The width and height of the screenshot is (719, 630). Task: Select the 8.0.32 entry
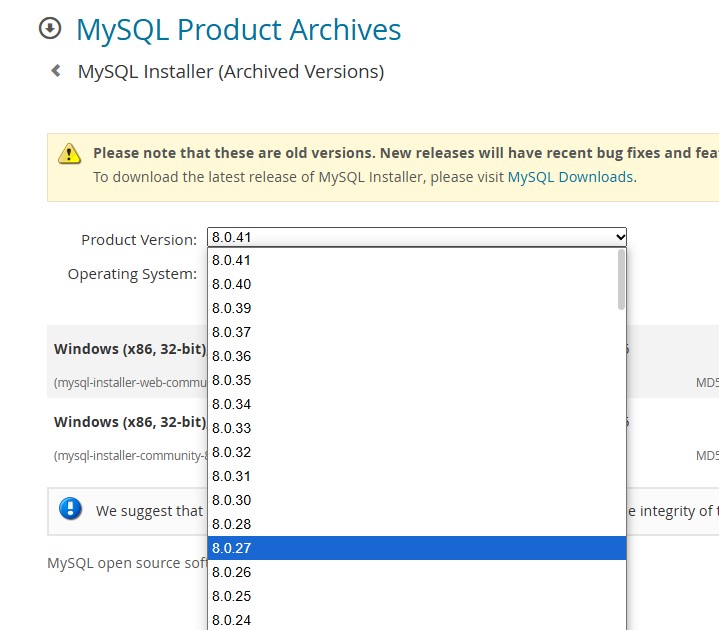417,452
